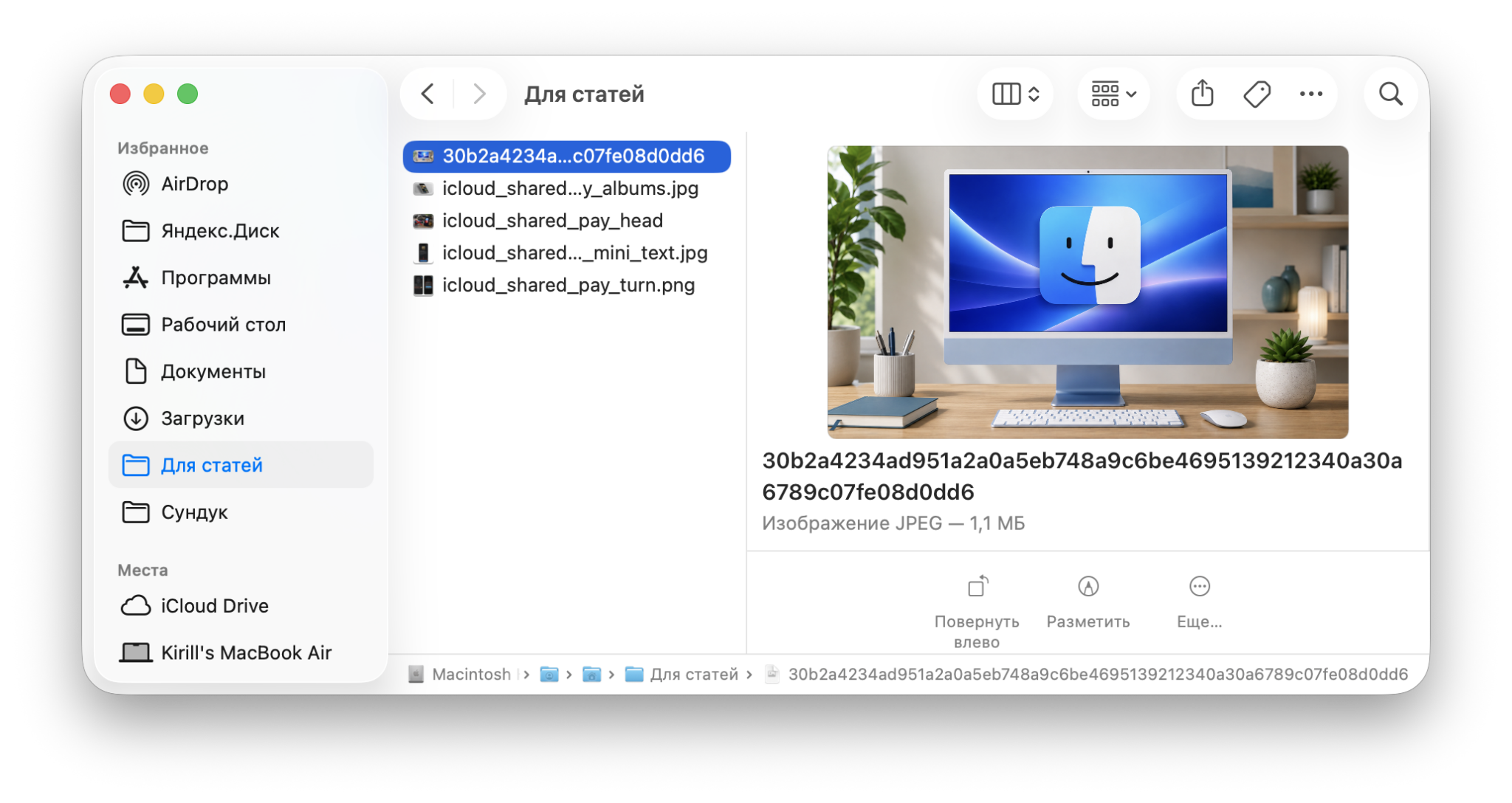The height and width of the screenshot is (803, 1512).
Task: Open Документы in the sidebar
Action: (x=241, y=371)
